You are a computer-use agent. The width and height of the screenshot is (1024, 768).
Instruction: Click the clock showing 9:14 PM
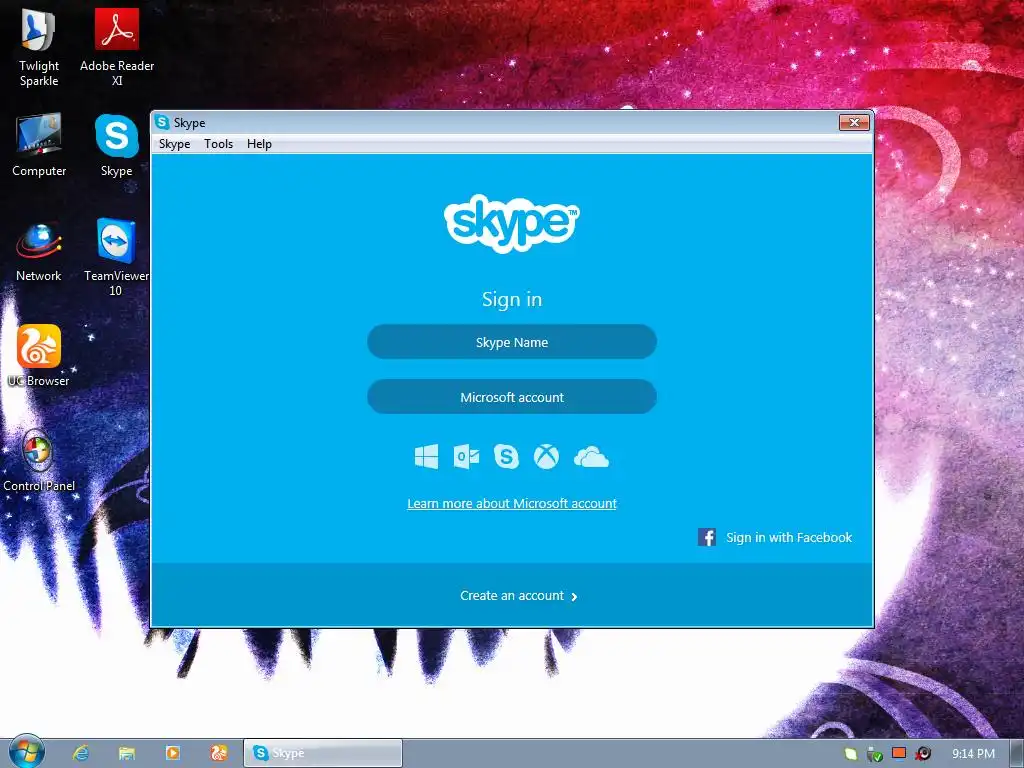tap(973, 754)
